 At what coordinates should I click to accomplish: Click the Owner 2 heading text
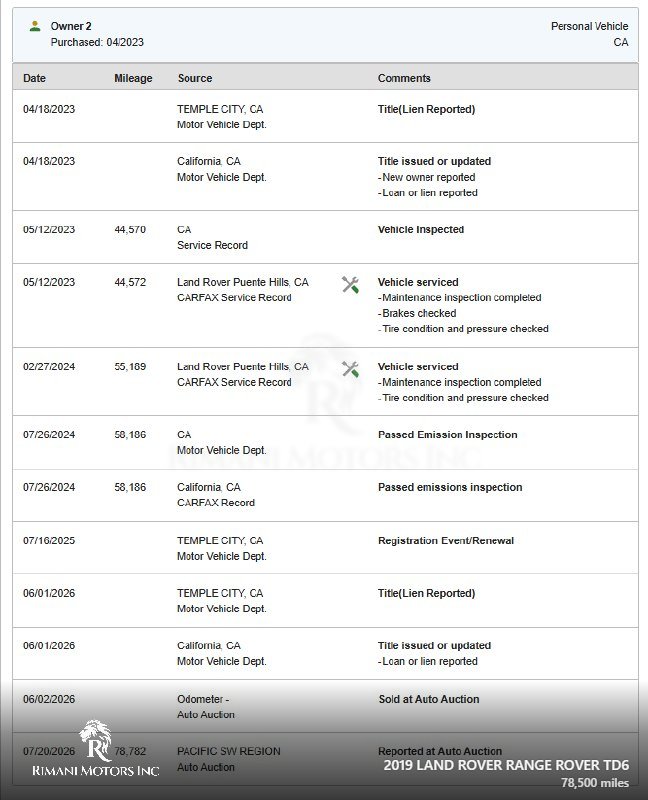pyautogui.click(x=71, y=26)
